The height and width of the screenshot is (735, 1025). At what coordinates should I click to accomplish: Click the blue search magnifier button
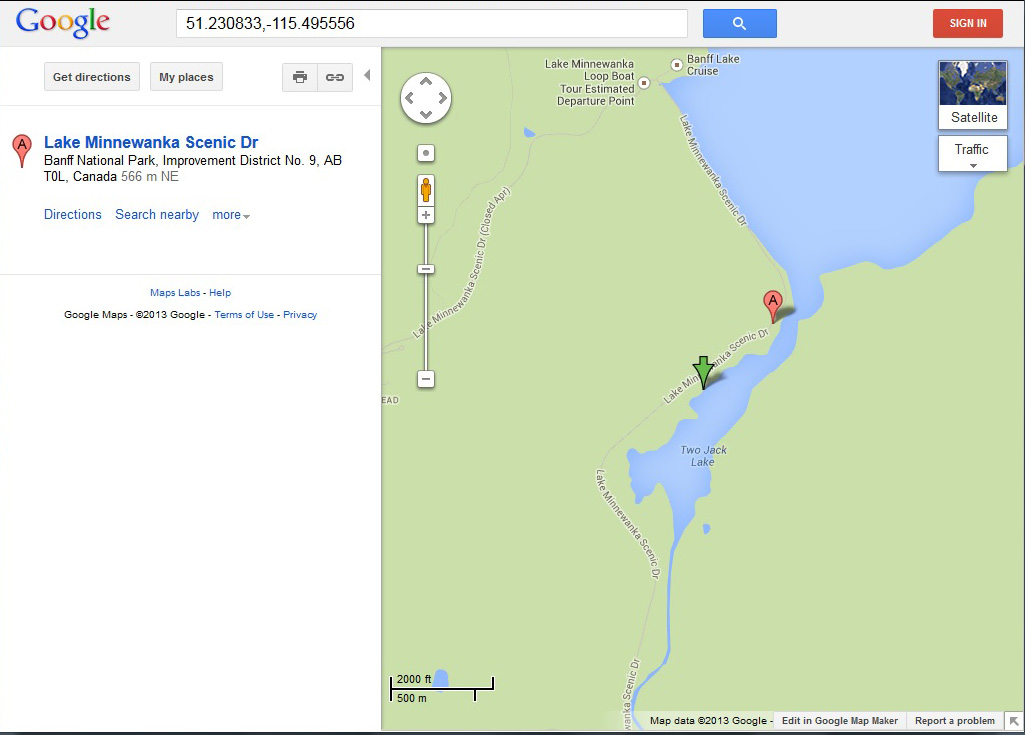click(x=739, y=24)
